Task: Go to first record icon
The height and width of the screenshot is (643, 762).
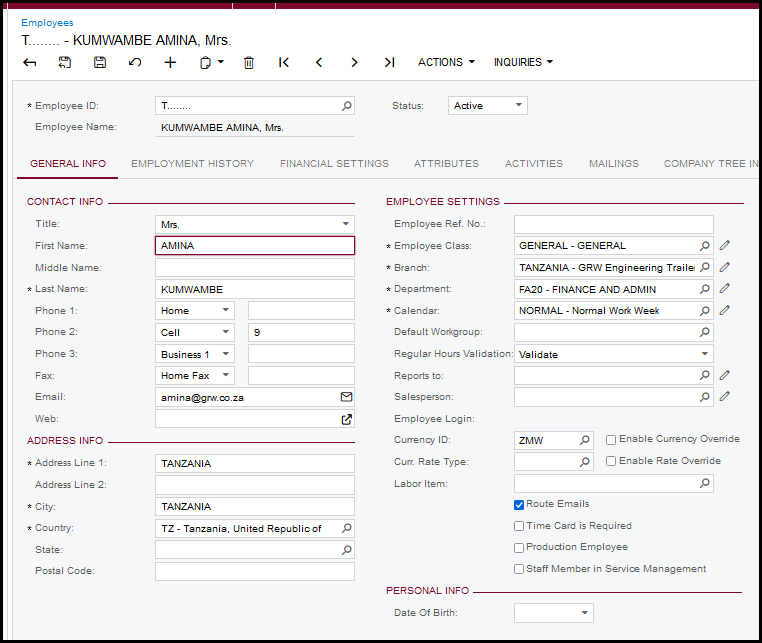Action: pos(284,62)
